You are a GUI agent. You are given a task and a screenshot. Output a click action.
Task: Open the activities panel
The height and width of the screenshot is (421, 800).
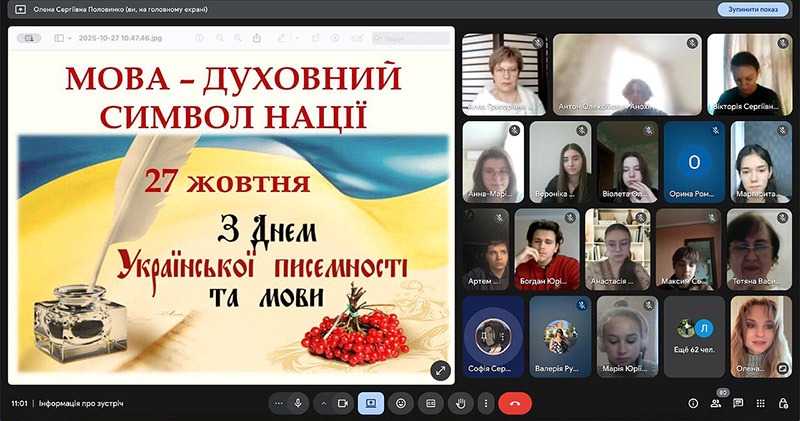(760, 403)
